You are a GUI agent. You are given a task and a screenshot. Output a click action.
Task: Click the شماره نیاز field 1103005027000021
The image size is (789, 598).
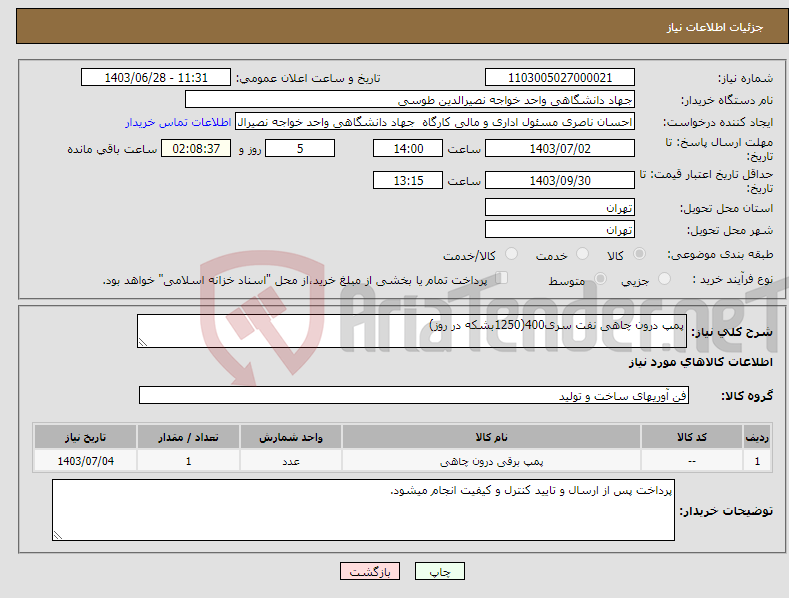[x=560, y=78]
